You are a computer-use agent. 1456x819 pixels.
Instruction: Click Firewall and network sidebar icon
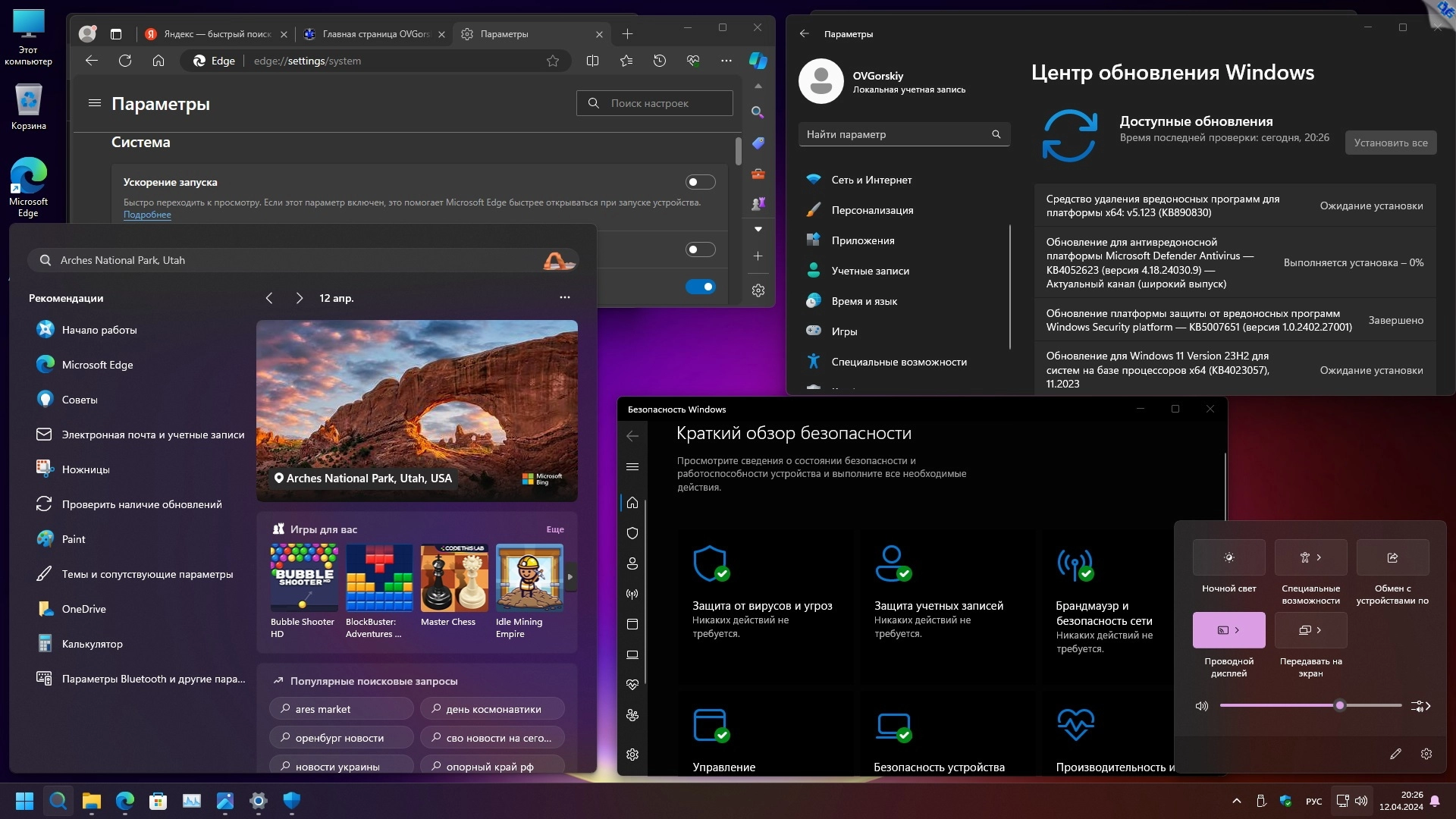click(632, 594)
